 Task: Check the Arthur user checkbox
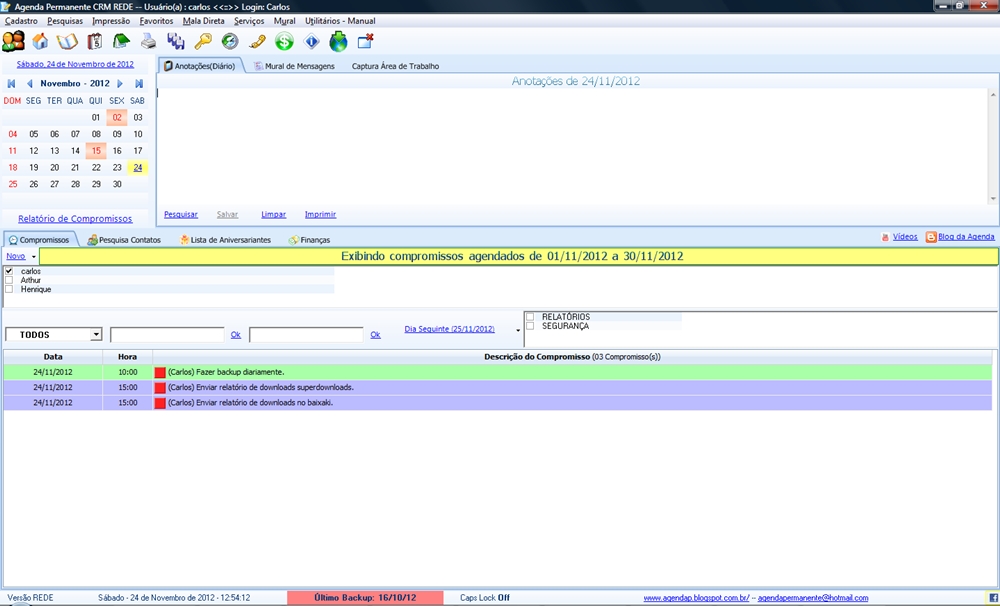[9, 280]
